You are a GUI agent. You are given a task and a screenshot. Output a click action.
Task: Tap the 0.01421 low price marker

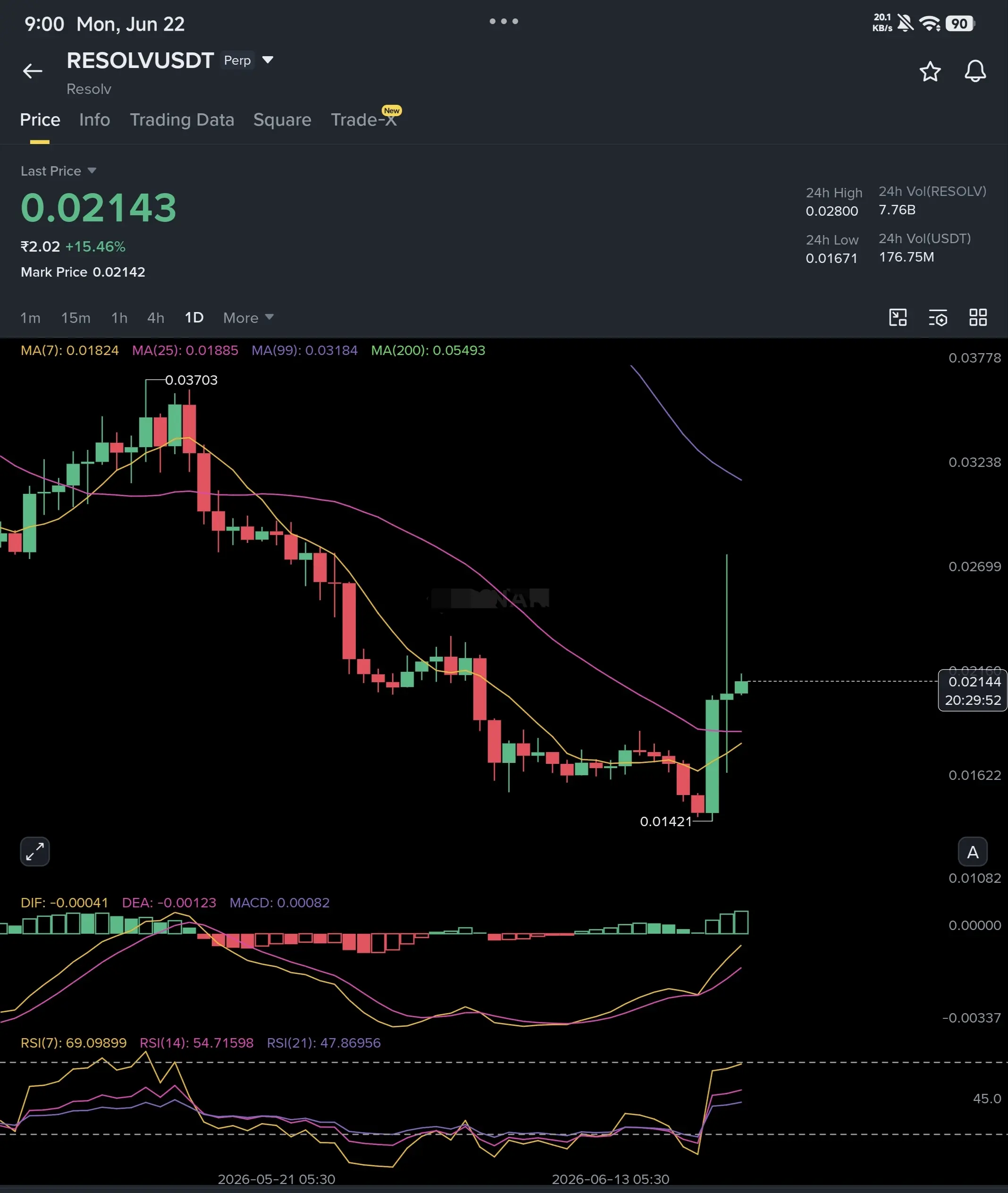coord(666,821)
